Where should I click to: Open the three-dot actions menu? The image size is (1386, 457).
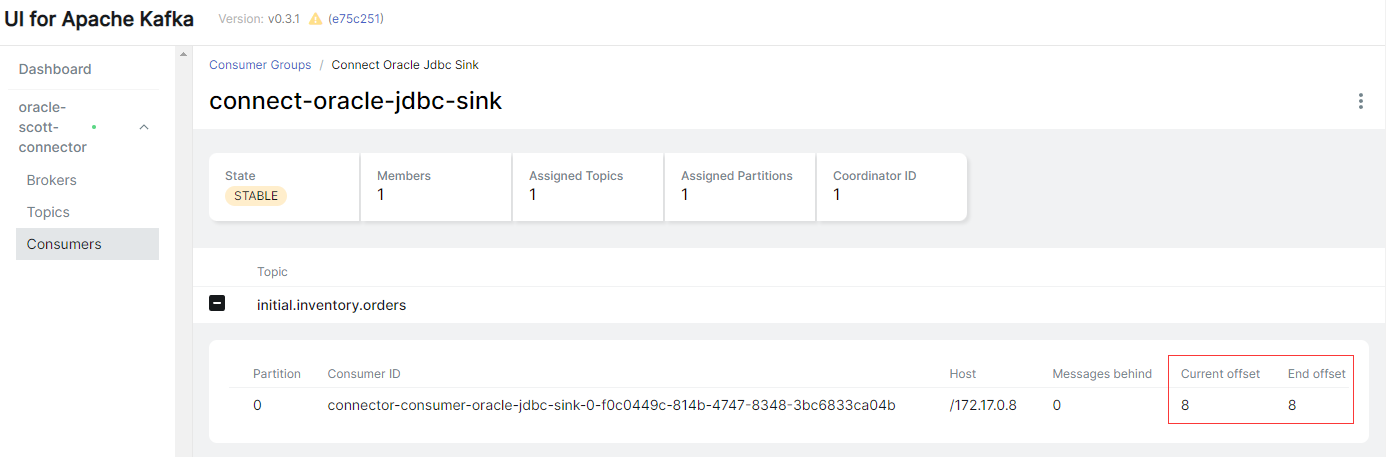pyautogui.click(x=1360, y=101)
